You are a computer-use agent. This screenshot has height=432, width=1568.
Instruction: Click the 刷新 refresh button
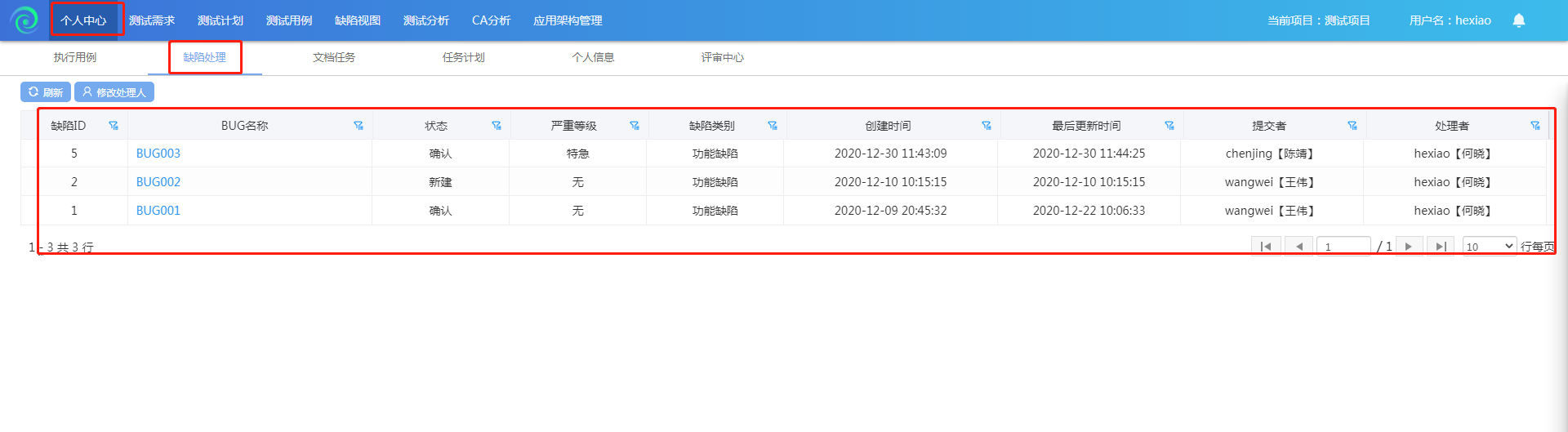pos(46,92)
